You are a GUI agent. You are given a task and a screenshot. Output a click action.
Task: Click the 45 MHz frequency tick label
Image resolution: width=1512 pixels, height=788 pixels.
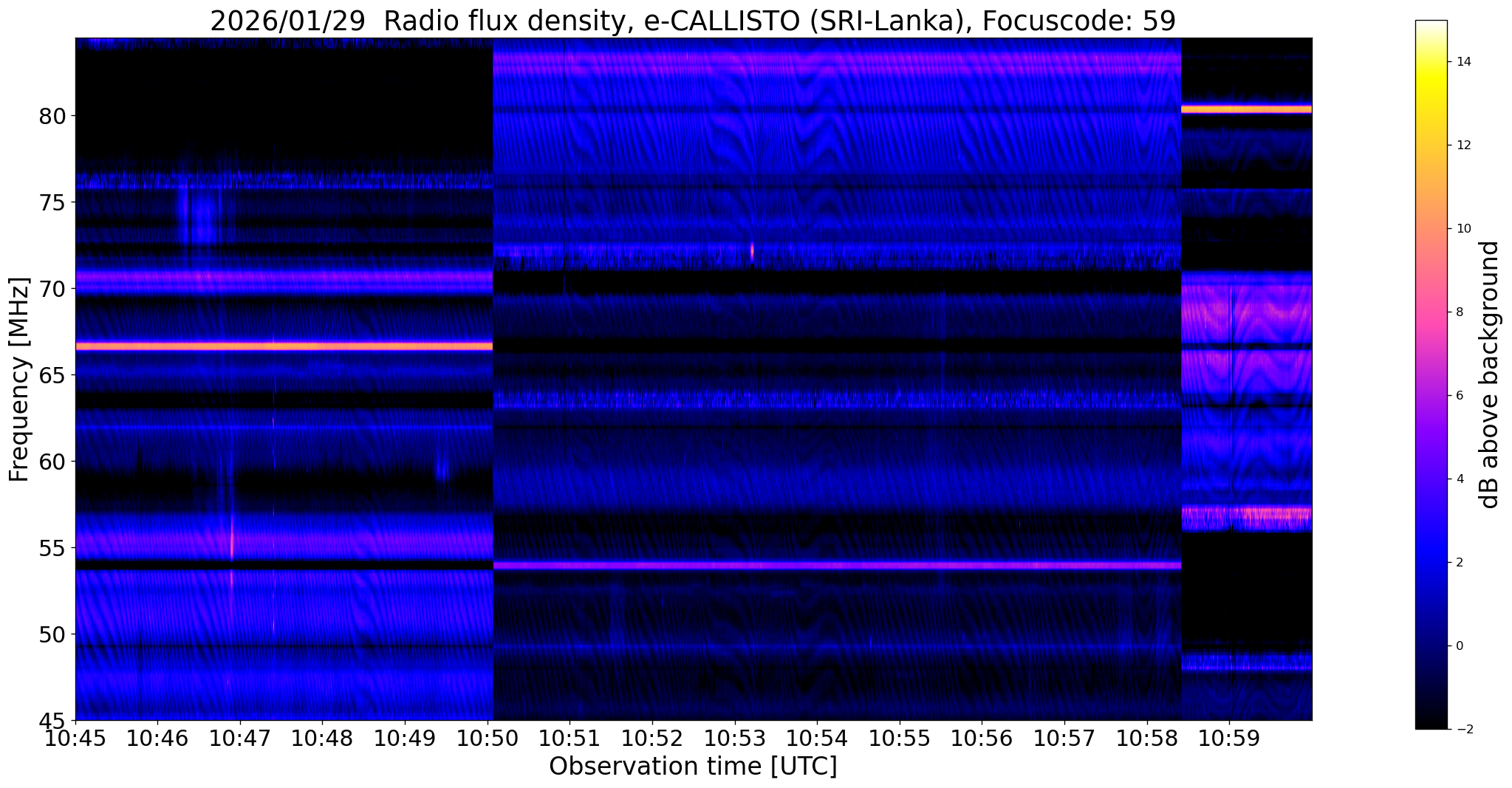coord(52,720)
